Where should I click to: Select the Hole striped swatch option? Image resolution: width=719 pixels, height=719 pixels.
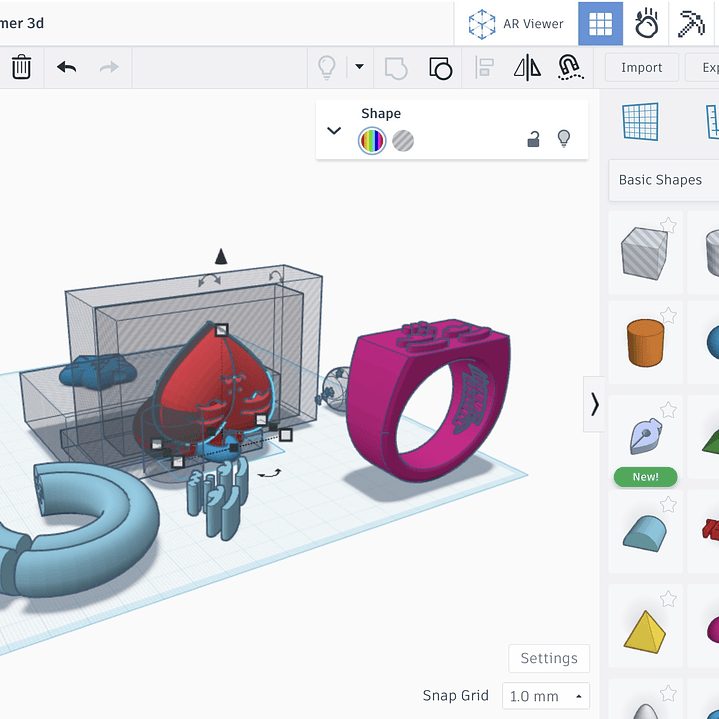(403, 141)
